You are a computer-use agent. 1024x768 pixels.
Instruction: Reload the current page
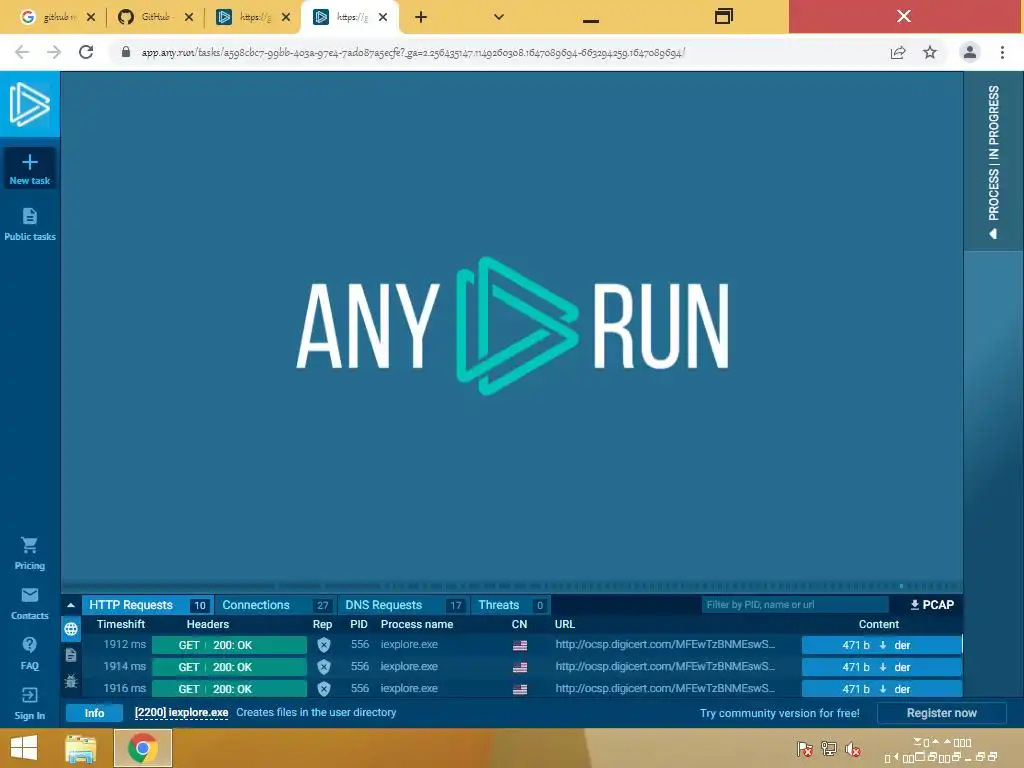(86, 52)
